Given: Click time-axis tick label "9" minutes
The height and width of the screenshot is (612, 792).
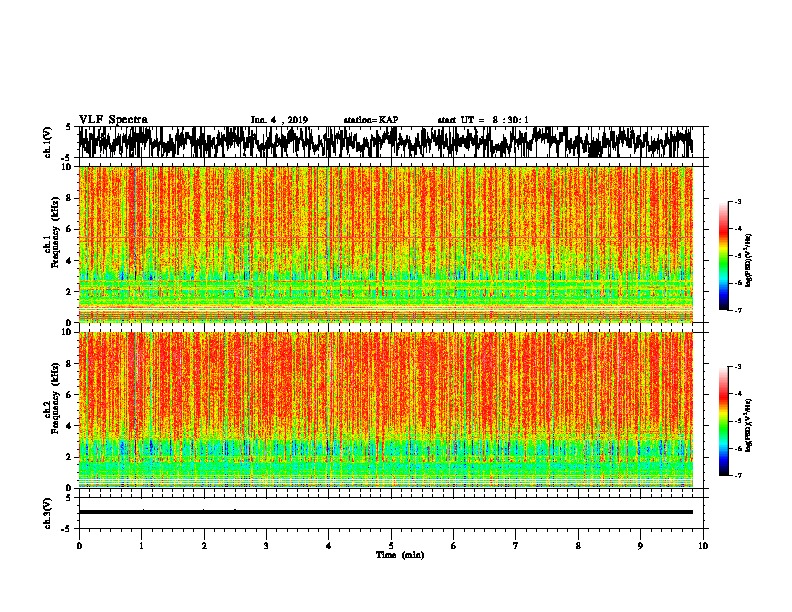Looking at the screenshot, I should click(x=640, y=546).
